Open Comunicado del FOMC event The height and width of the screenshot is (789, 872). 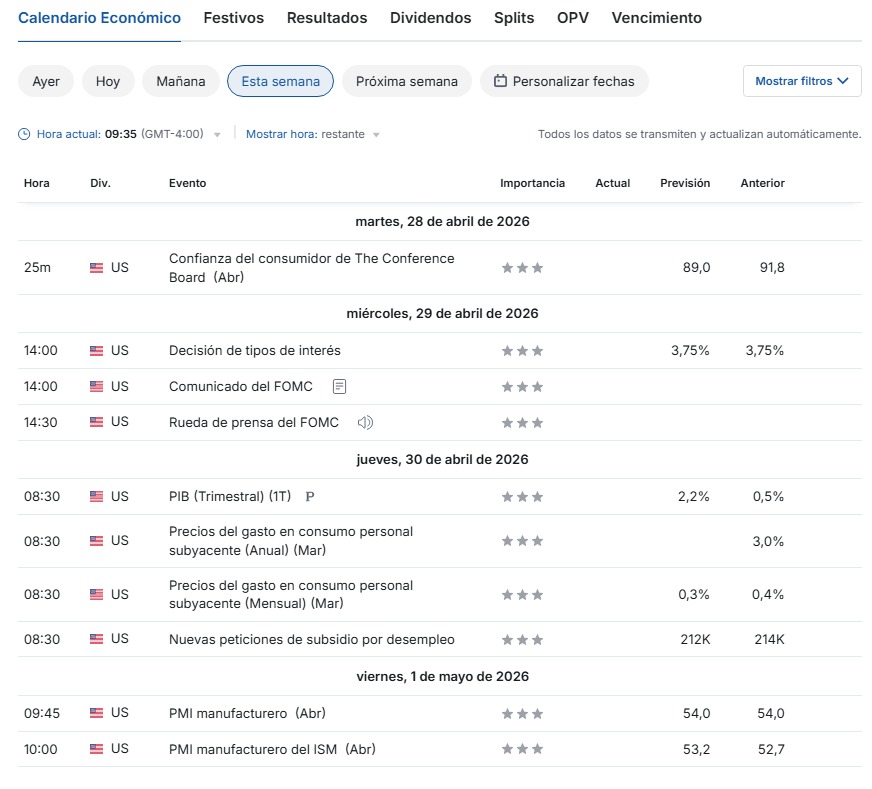click(x=241, y=386)
